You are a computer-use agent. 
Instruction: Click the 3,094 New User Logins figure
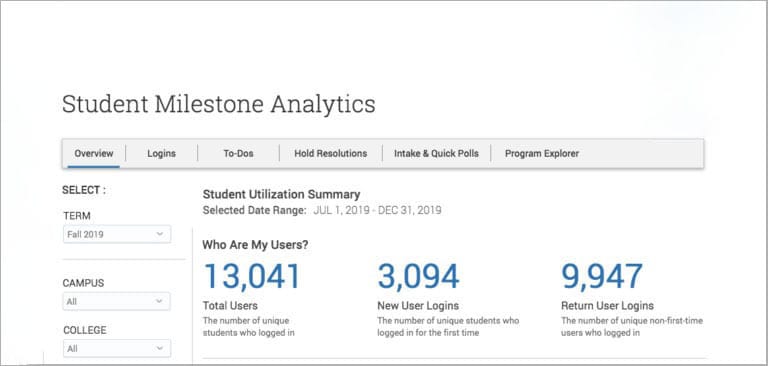point(418,276)
